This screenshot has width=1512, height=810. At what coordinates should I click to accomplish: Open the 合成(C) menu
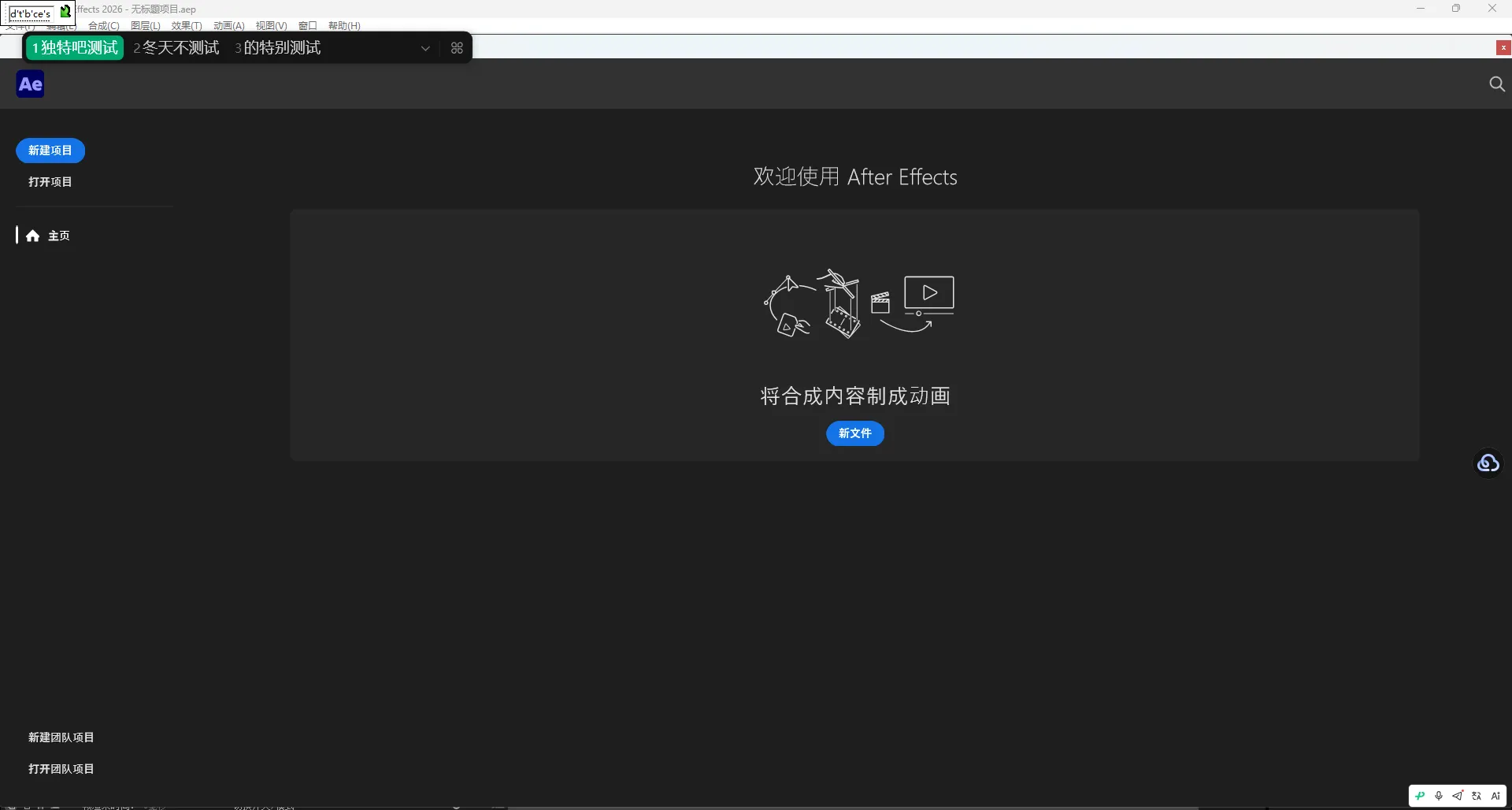pos(104,26)
